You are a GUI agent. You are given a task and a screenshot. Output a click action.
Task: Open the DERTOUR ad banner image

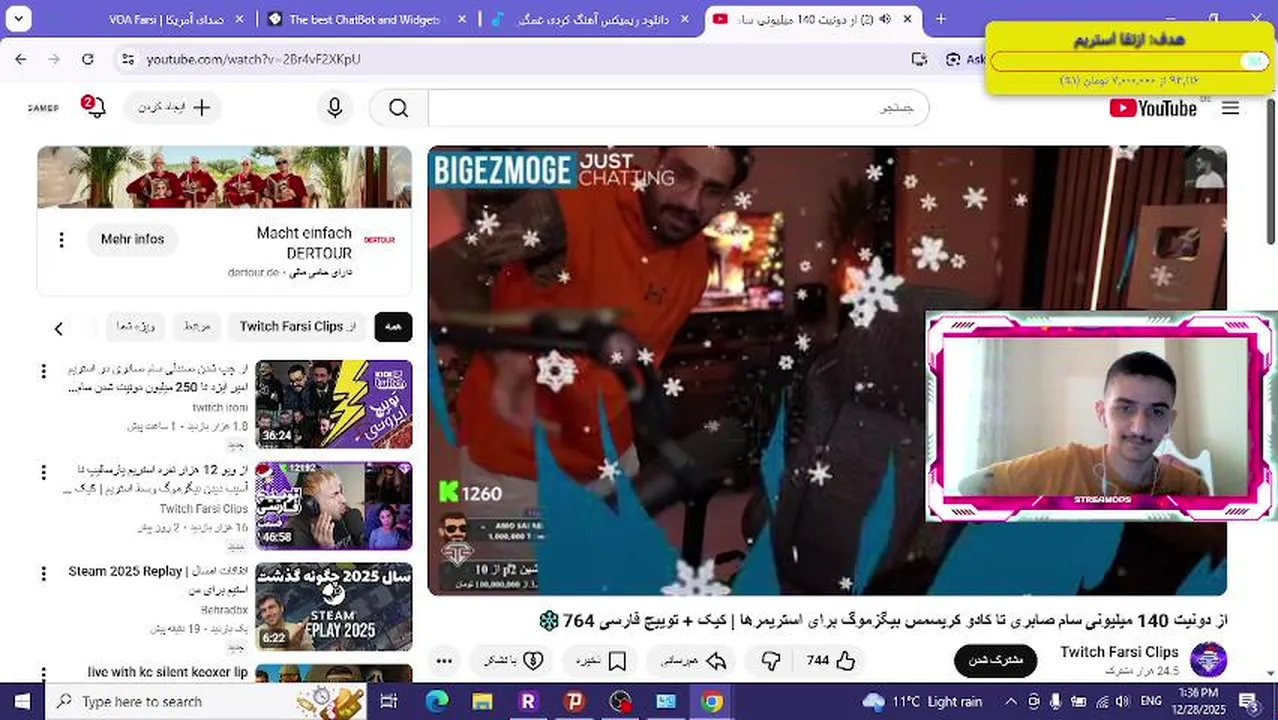[224, 177]
